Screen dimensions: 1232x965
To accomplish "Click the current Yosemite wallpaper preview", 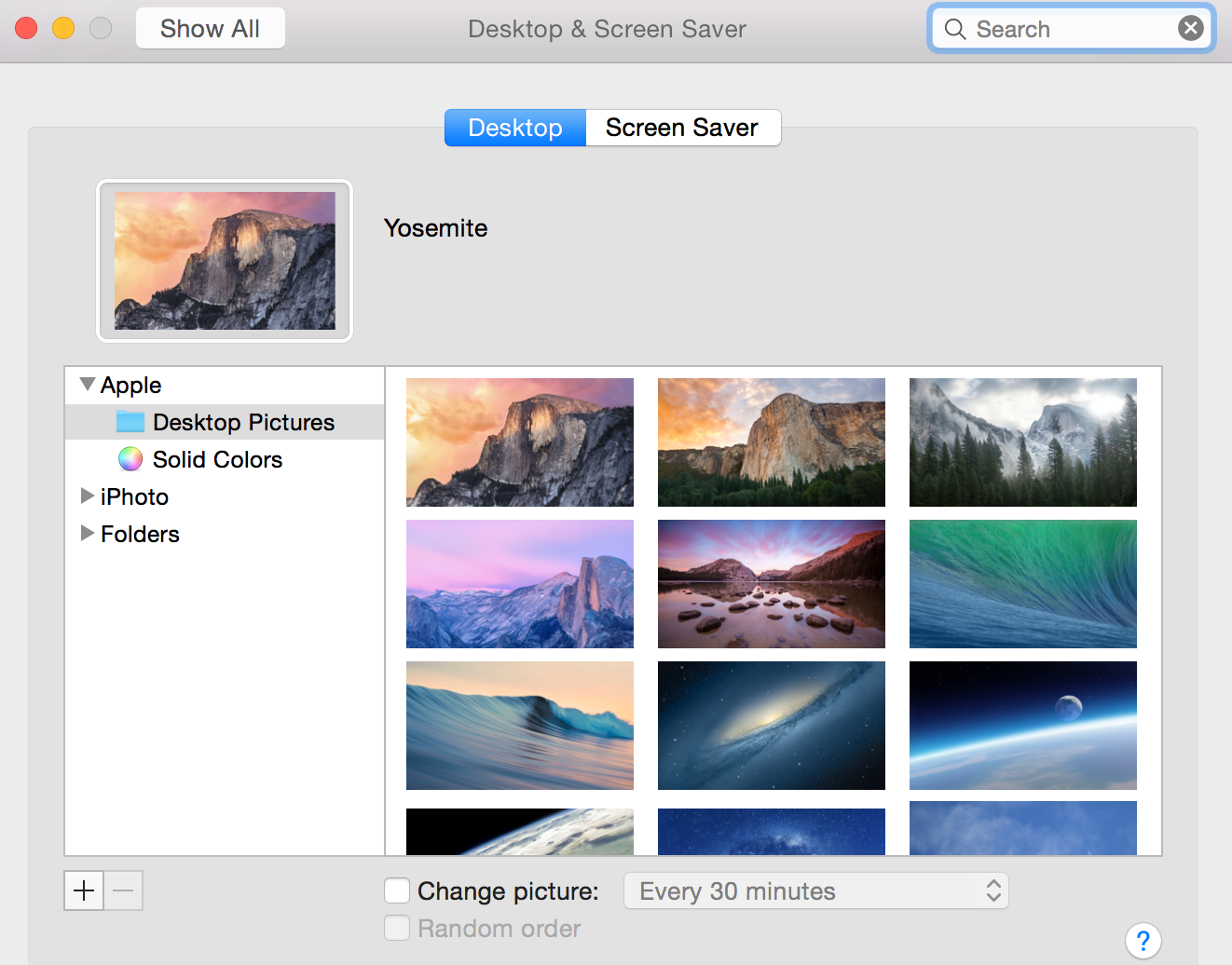I will point(225,261).
